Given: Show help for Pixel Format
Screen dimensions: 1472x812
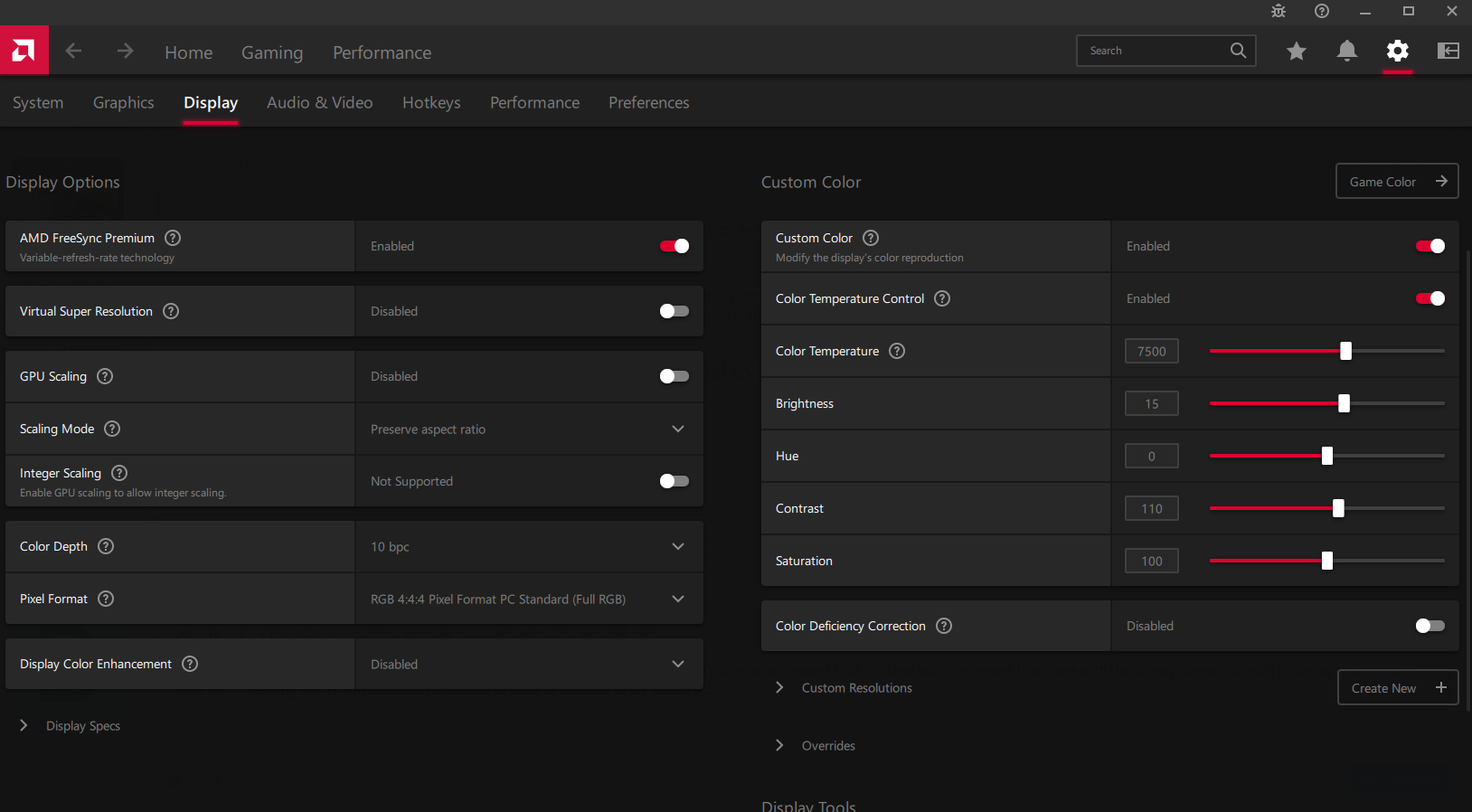Looking at the screenshot, I should pyautogui.click(x=106, y=599).
